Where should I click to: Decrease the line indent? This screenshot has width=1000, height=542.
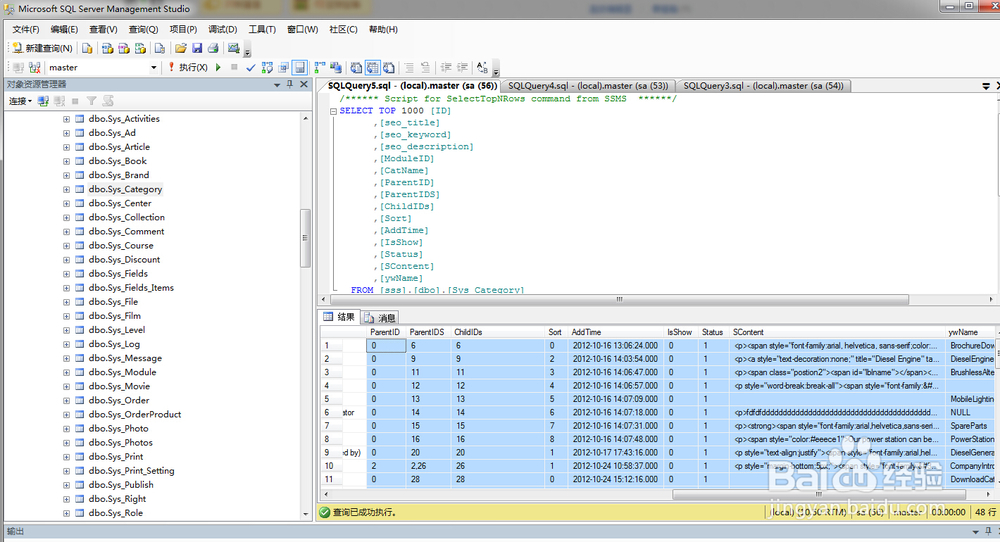click(446, 67)
